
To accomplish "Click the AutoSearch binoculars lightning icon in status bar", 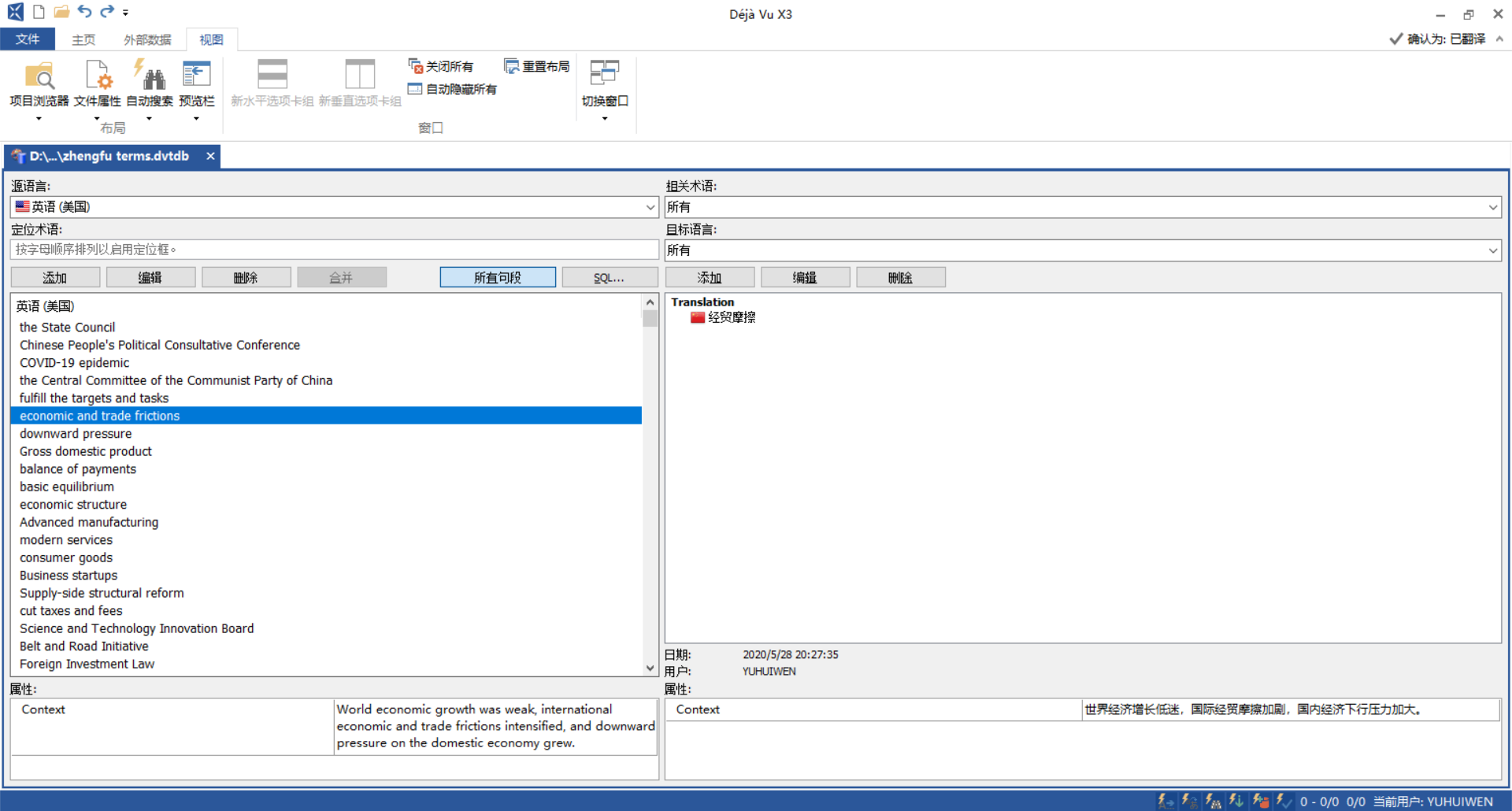I will coord(1213,801).
